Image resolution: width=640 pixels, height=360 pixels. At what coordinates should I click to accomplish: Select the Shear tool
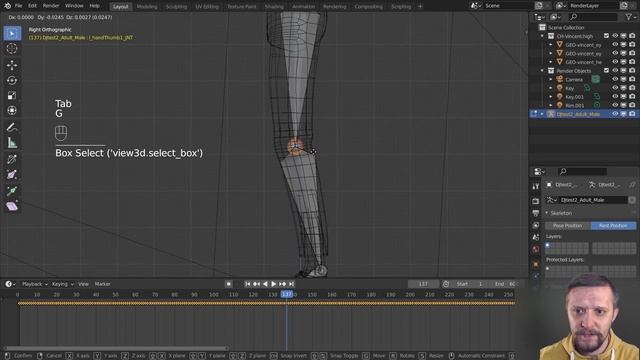[x=12, y=206]
